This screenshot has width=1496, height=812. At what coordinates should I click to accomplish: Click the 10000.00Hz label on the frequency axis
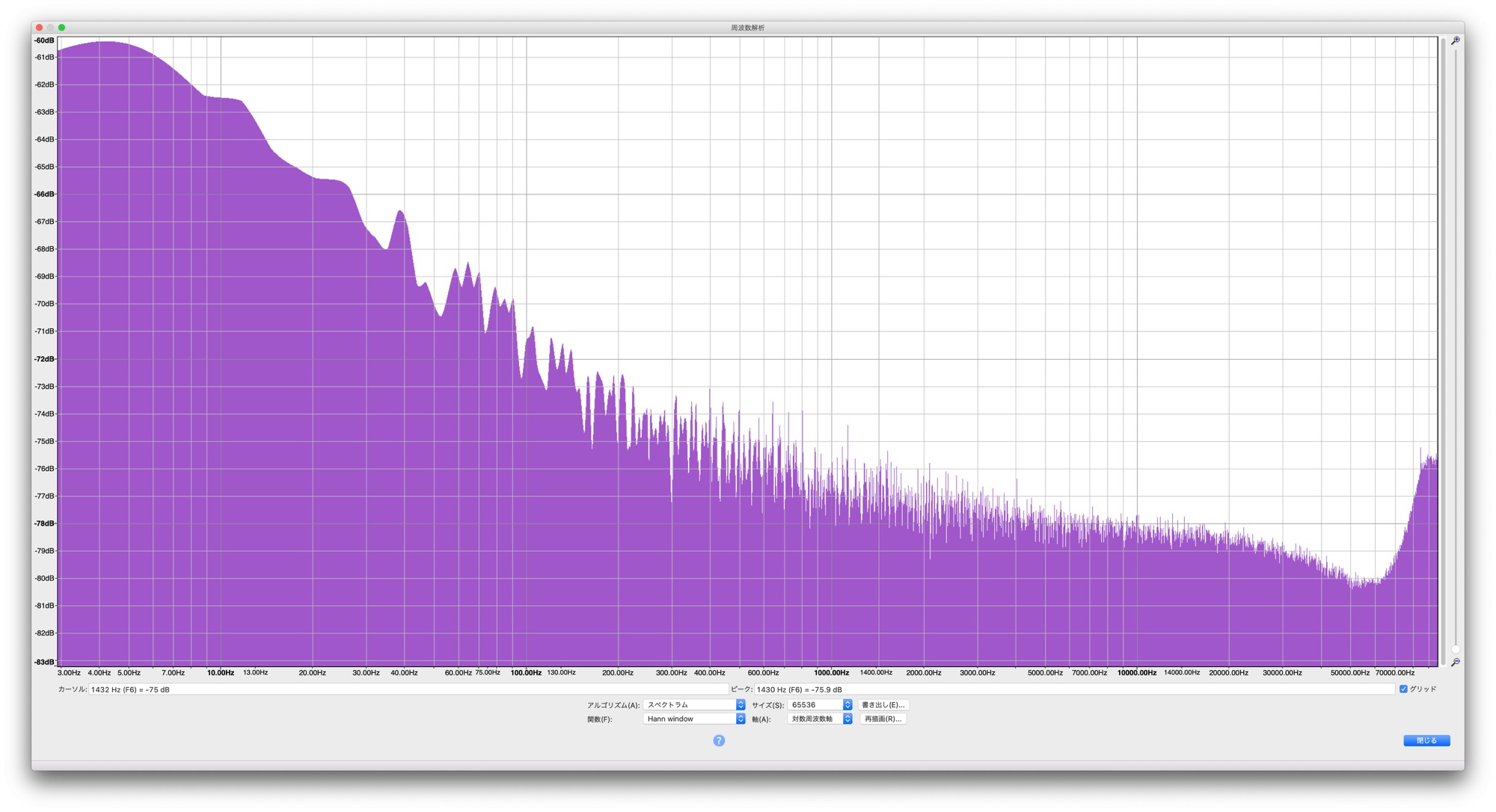1137,673
